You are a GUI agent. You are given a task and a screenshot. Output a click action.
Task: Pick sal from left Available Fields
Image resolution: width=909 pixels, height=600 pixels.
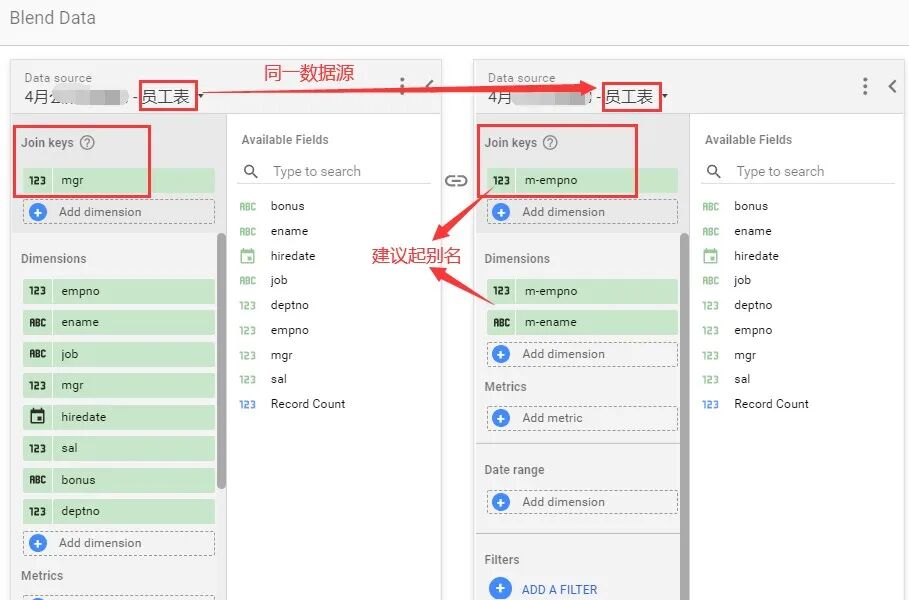coord(278,379)
